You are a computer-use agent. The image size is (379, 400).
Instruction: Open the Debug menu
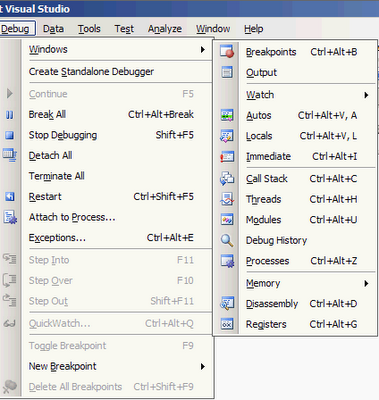(x=15, y=29)
